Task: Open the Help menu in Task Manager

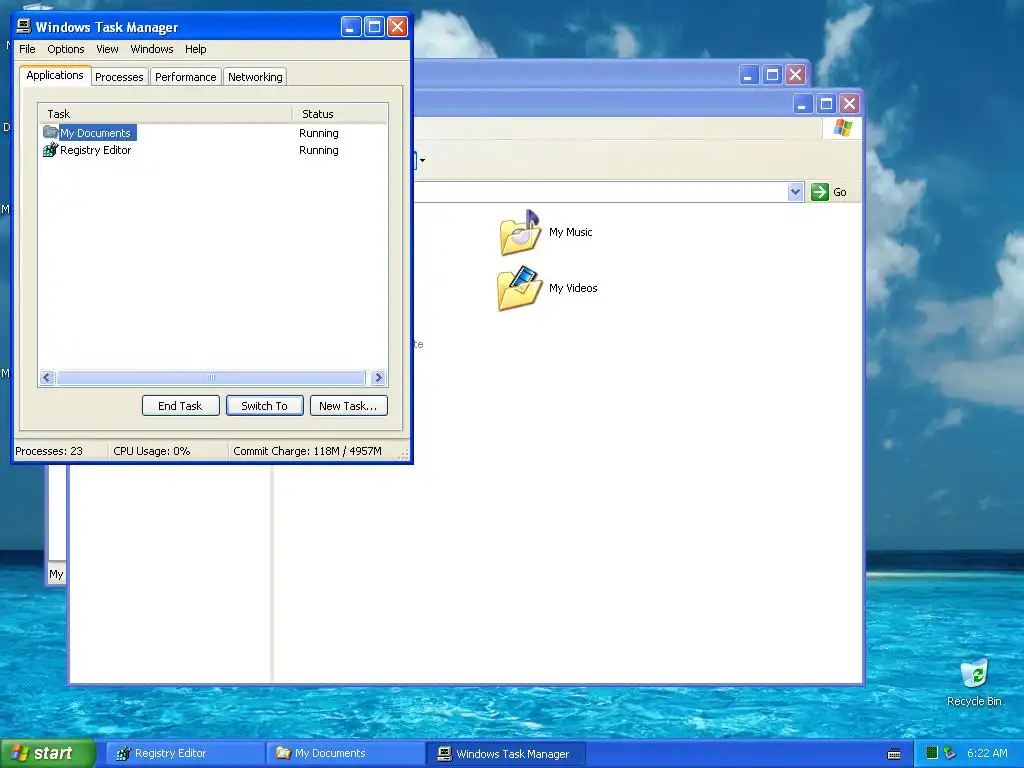Action: click(x=195, y=49)
